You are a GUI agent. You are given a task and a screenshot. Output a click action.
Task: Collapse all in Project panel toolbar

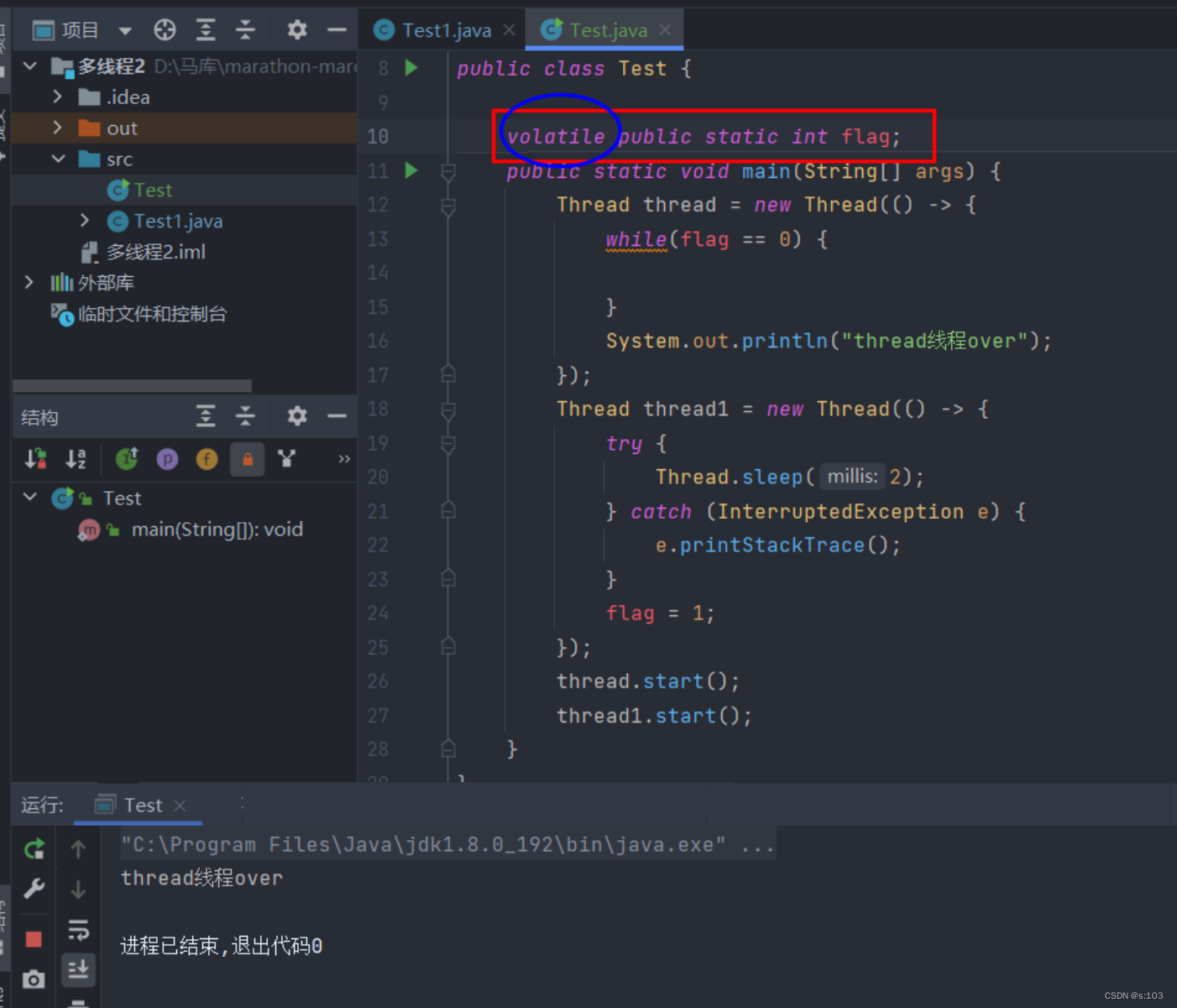click(245, 30)
